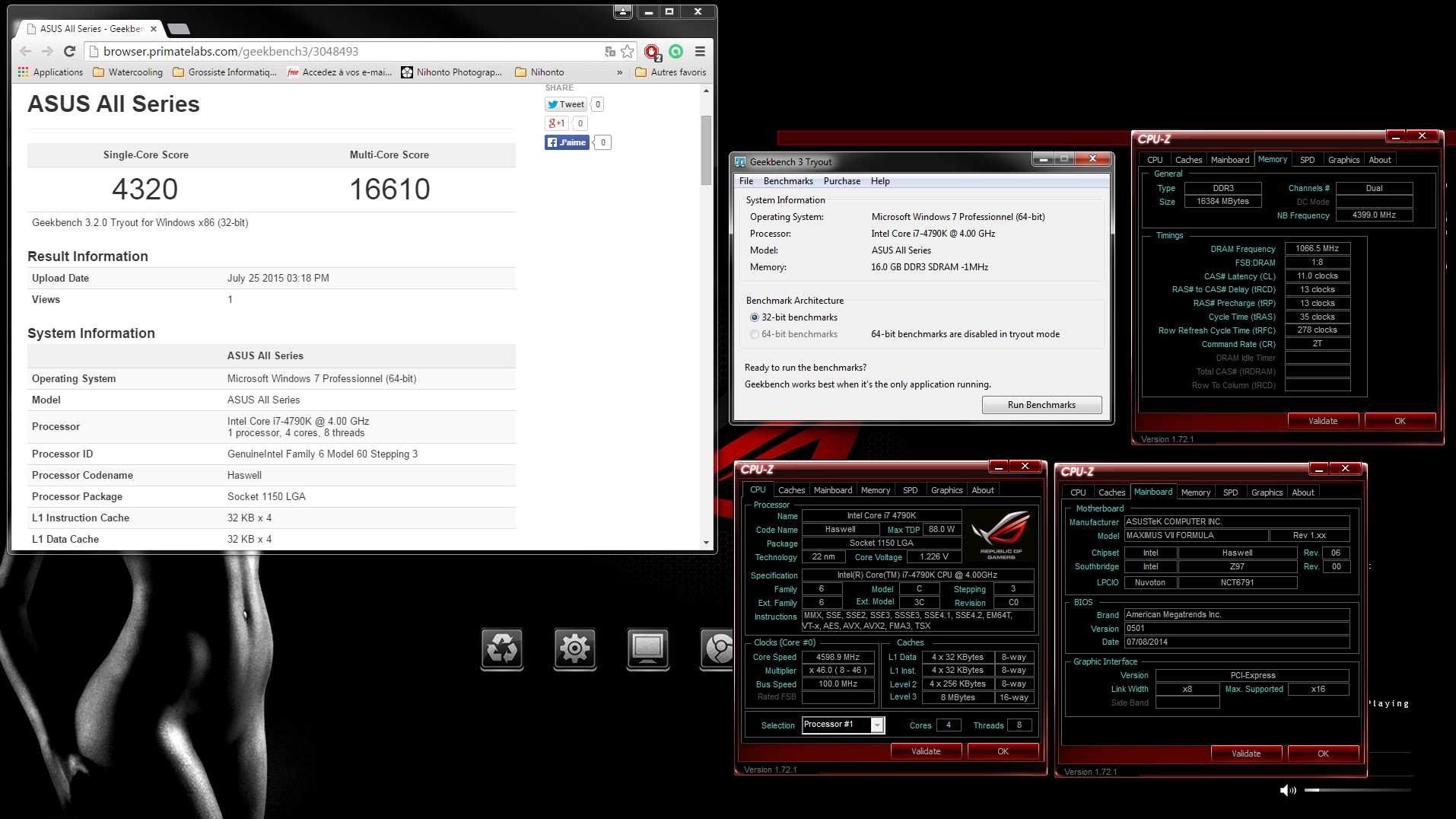Click Validate in mainboard CPU-Z window
The width and height of the screenshot is (1456, 819).
tap(1246, 754)
